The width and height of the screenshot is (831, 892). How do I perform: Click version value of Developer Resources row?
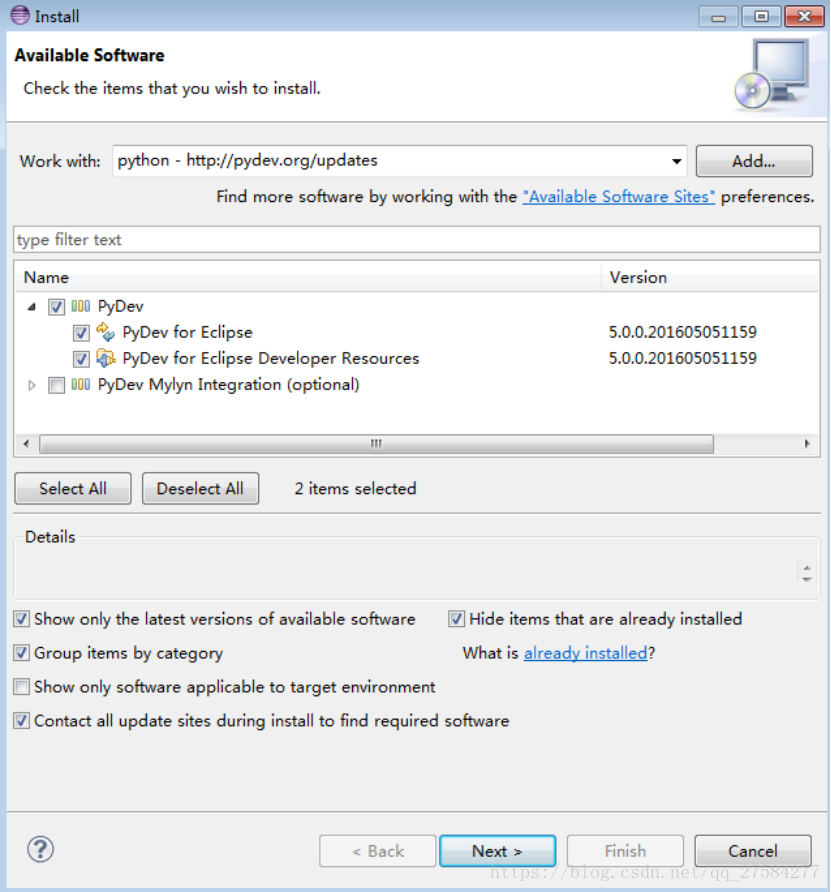click(683, 358)
